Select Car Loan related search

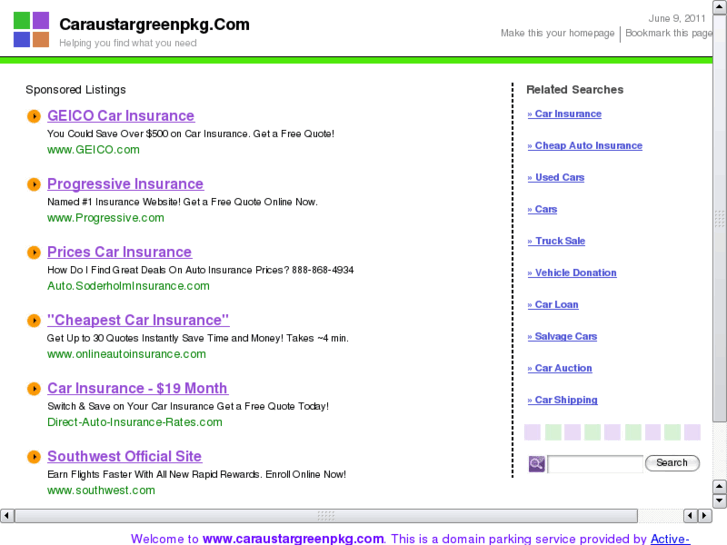pos(553,305)
